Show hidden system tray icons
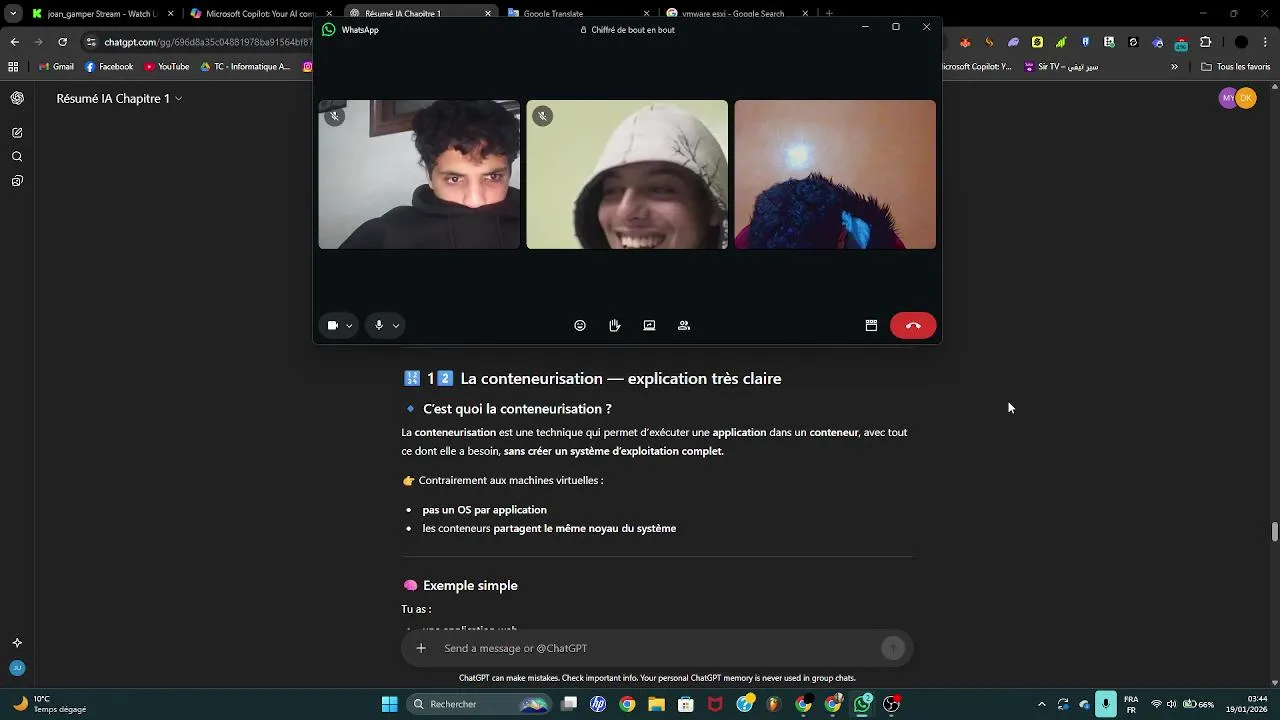 (x=1041, y=704)
